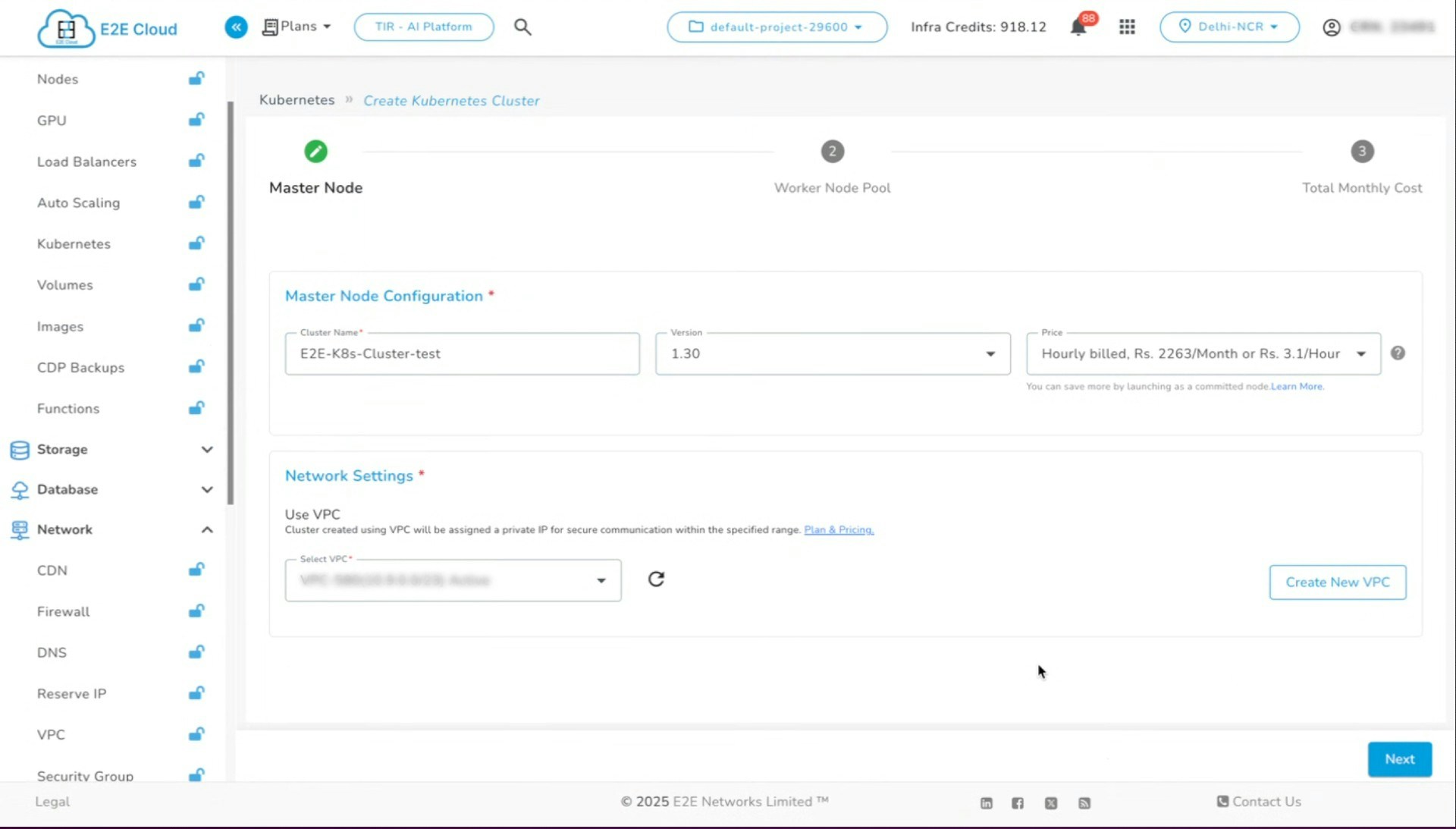Click the lock icon beside Firewall

coord(196,611)
